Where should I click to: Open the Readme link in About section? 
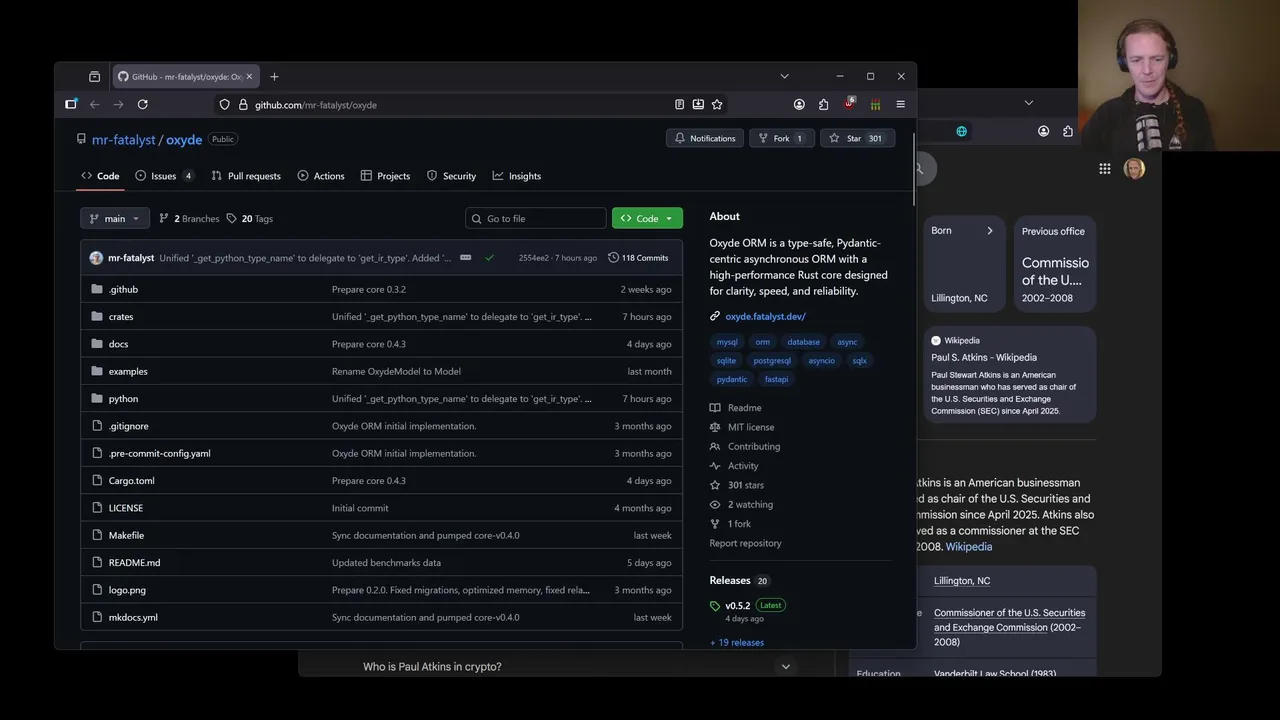[x=744, y=408]
